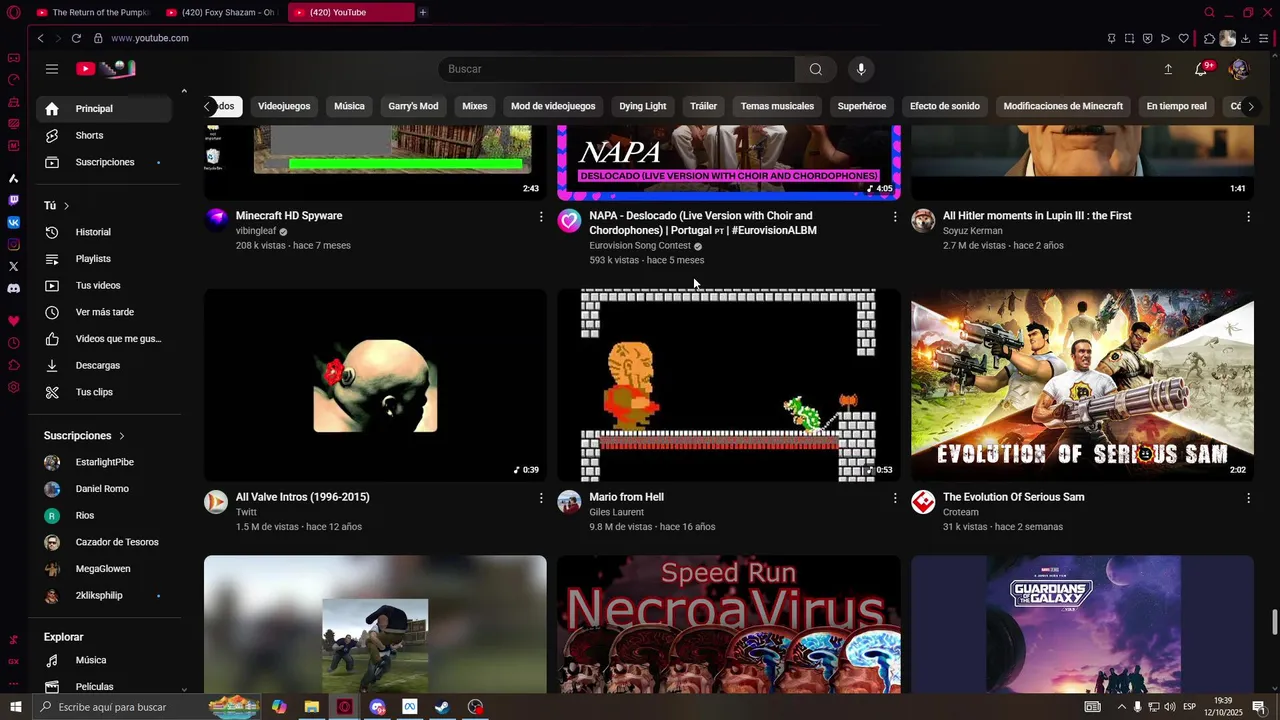
Task: Open browser history clock in Opera sidebar
Action: pos(13,343)
